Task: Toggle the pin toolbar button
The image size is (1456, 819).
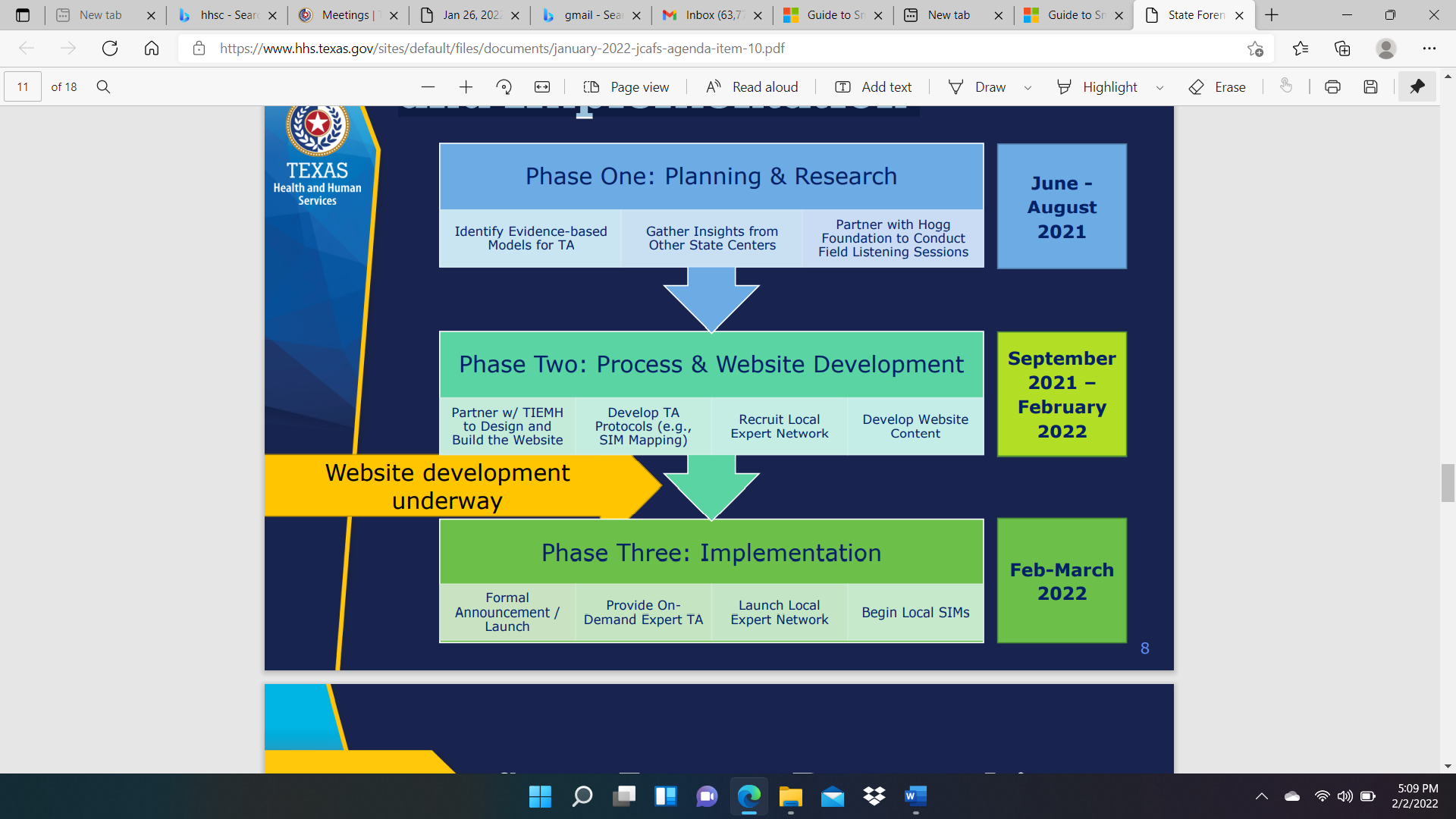Action: 1417,87
